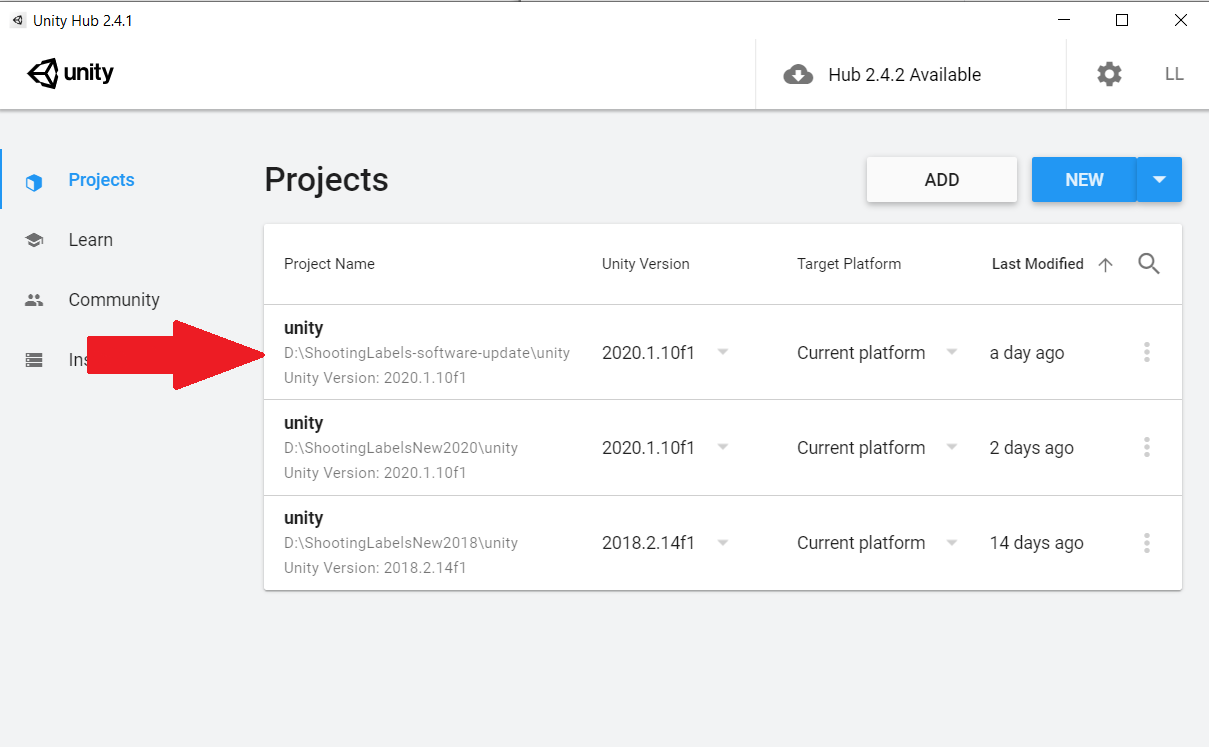
Task: Click the Unity Version column header
Action: pos(645,264)
